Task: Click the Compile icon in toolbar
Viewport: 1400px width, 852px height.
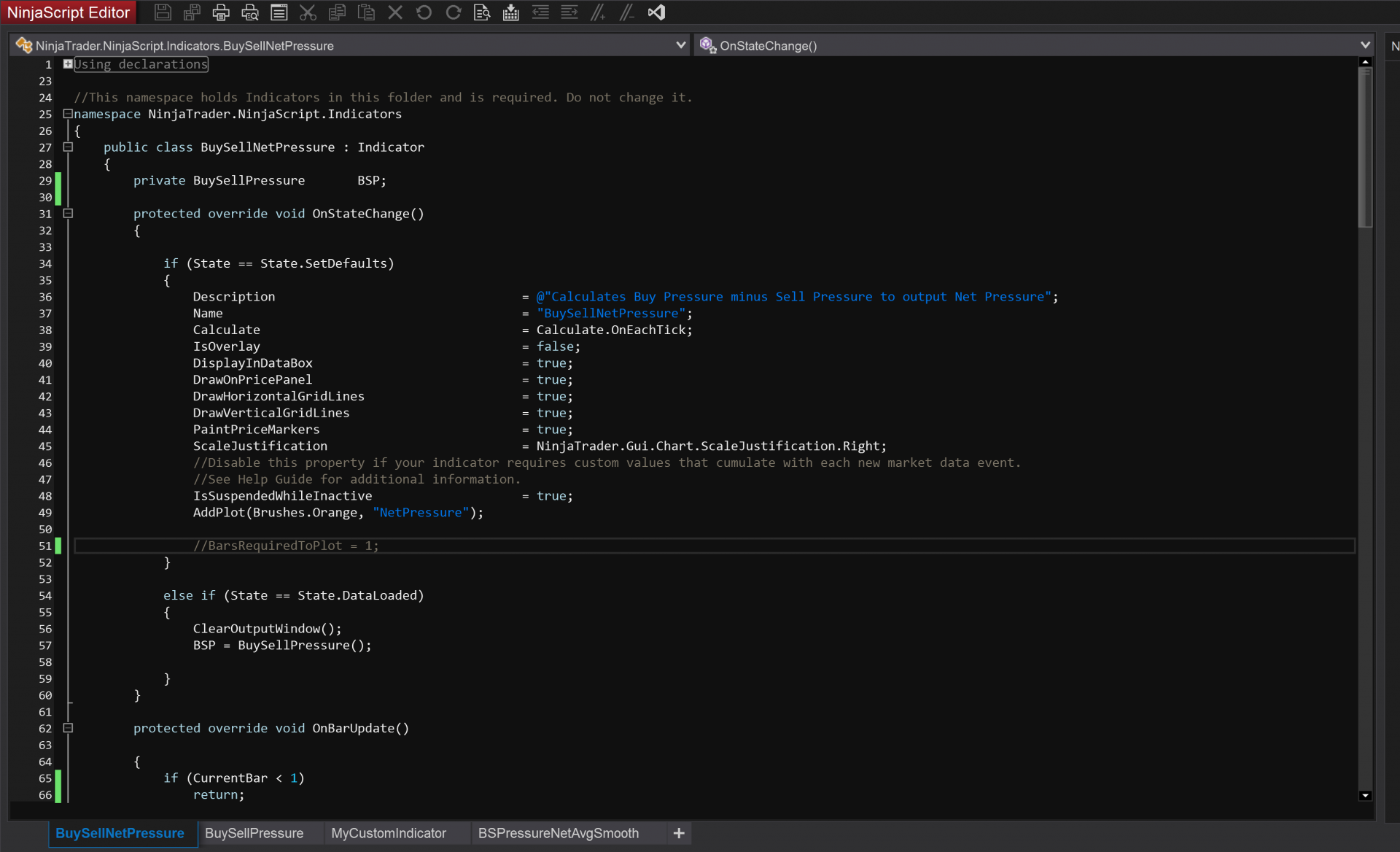Action: click(511, 12)
